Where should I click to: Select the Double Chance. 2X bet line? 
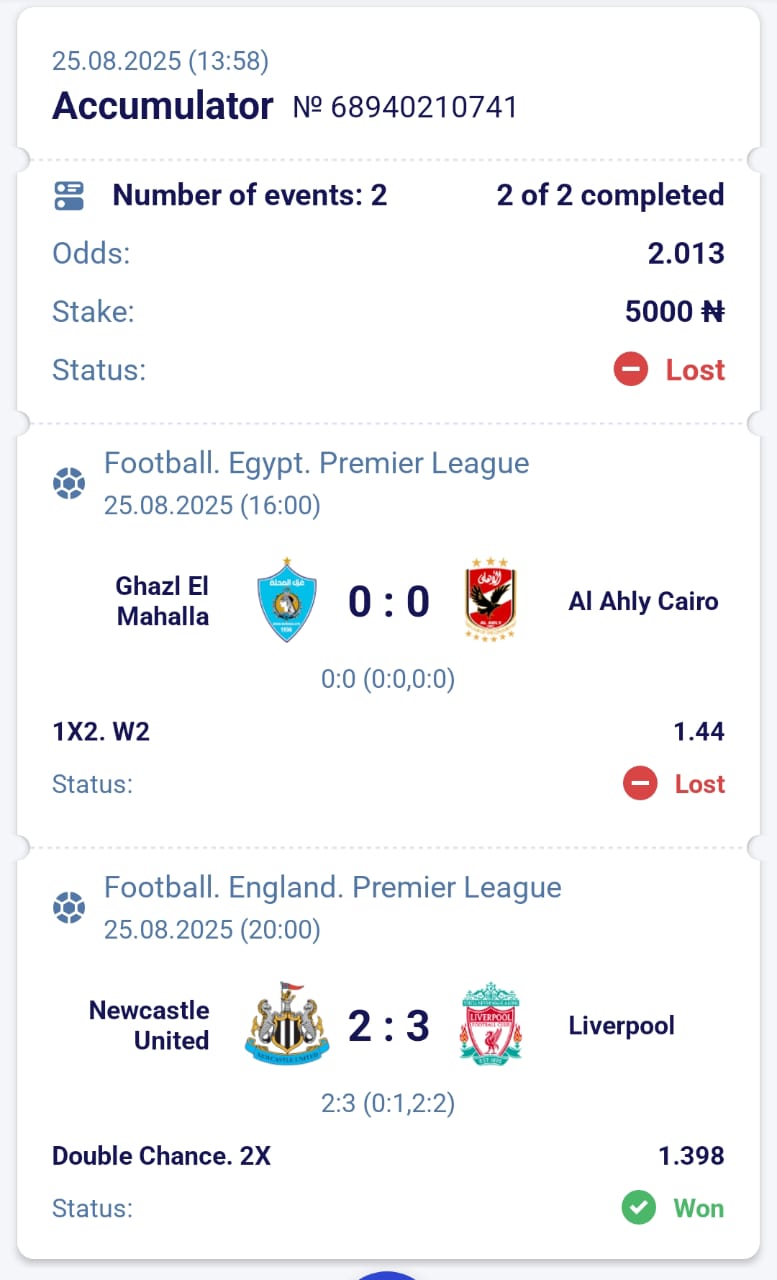pos(161,1156)
